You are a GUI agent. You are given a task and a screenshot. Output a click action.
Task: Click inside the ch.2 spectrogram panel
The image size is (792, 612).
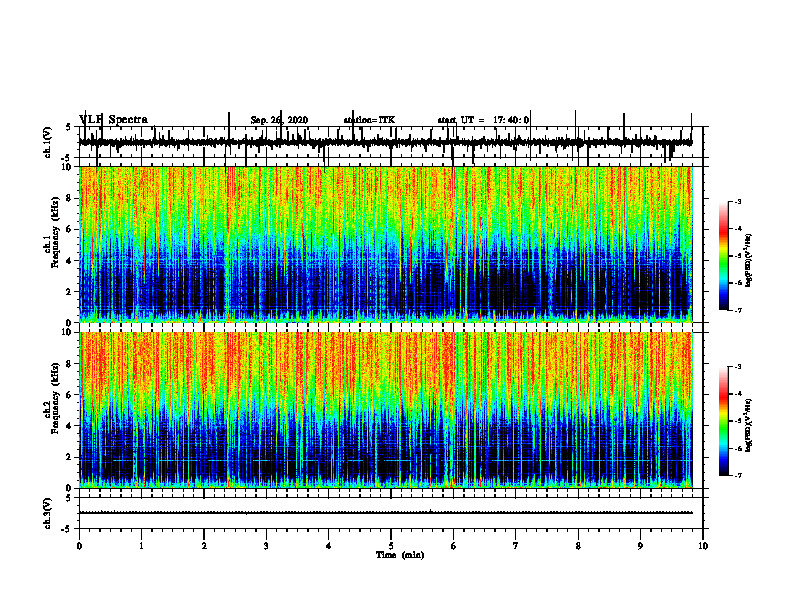(x=385, y=410)
